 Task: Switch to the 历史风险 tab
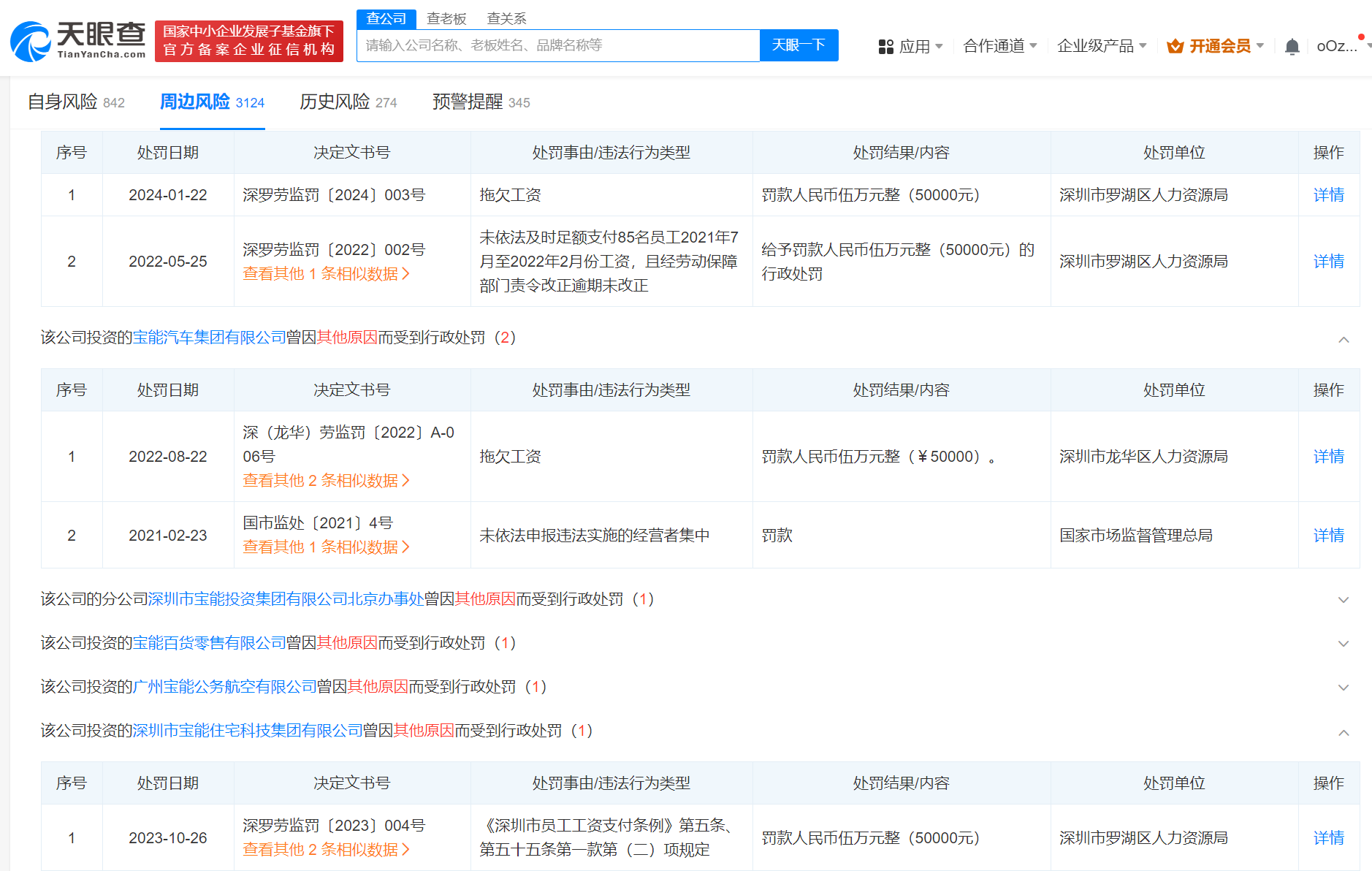pos(348,102)
